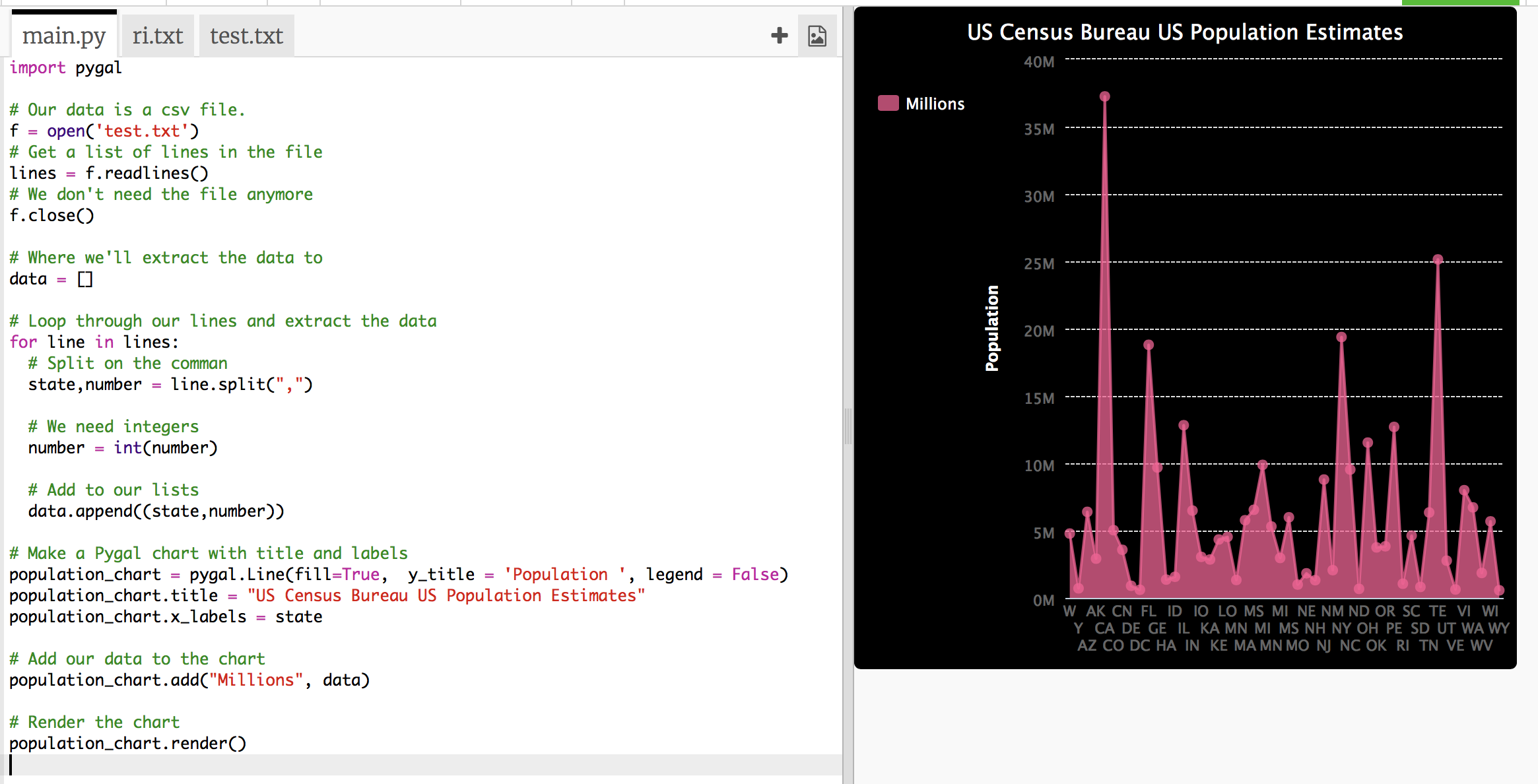Click the data point near 20M above NY
Viewport: 1538px width, 784px height.
1341,337
